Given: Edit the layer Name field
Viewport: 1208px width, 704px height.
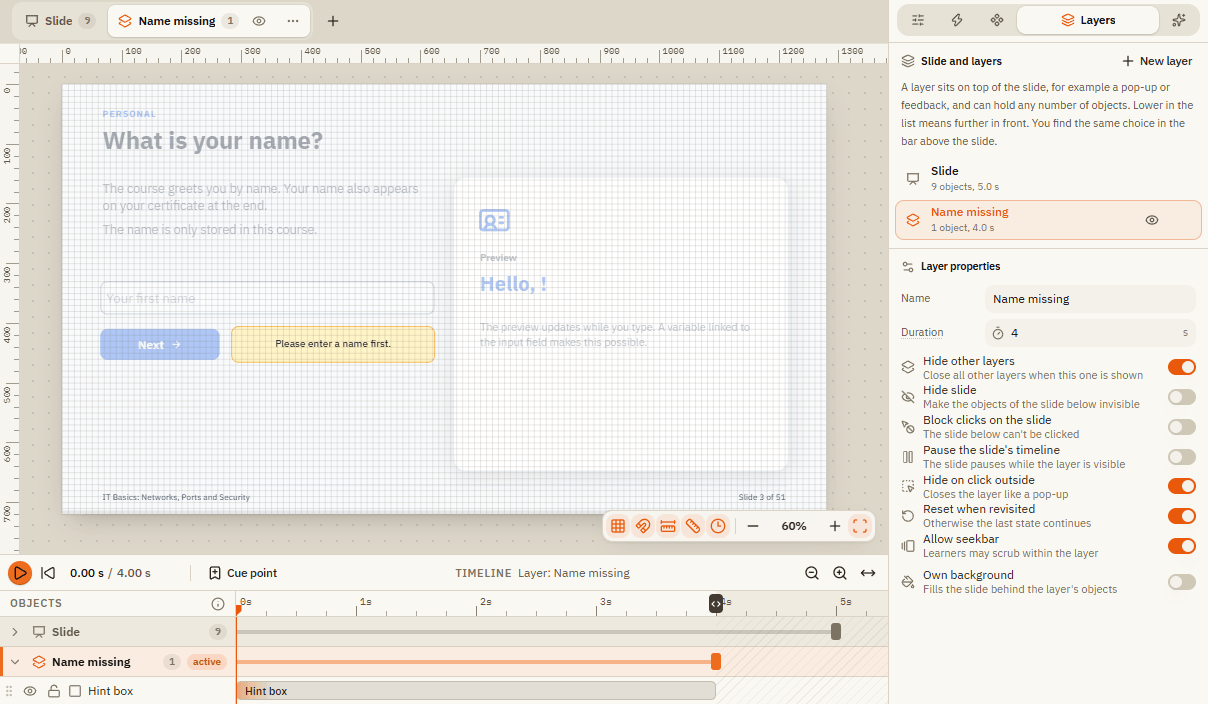Looking at the screenshot, I should (x=1090, y=299).
